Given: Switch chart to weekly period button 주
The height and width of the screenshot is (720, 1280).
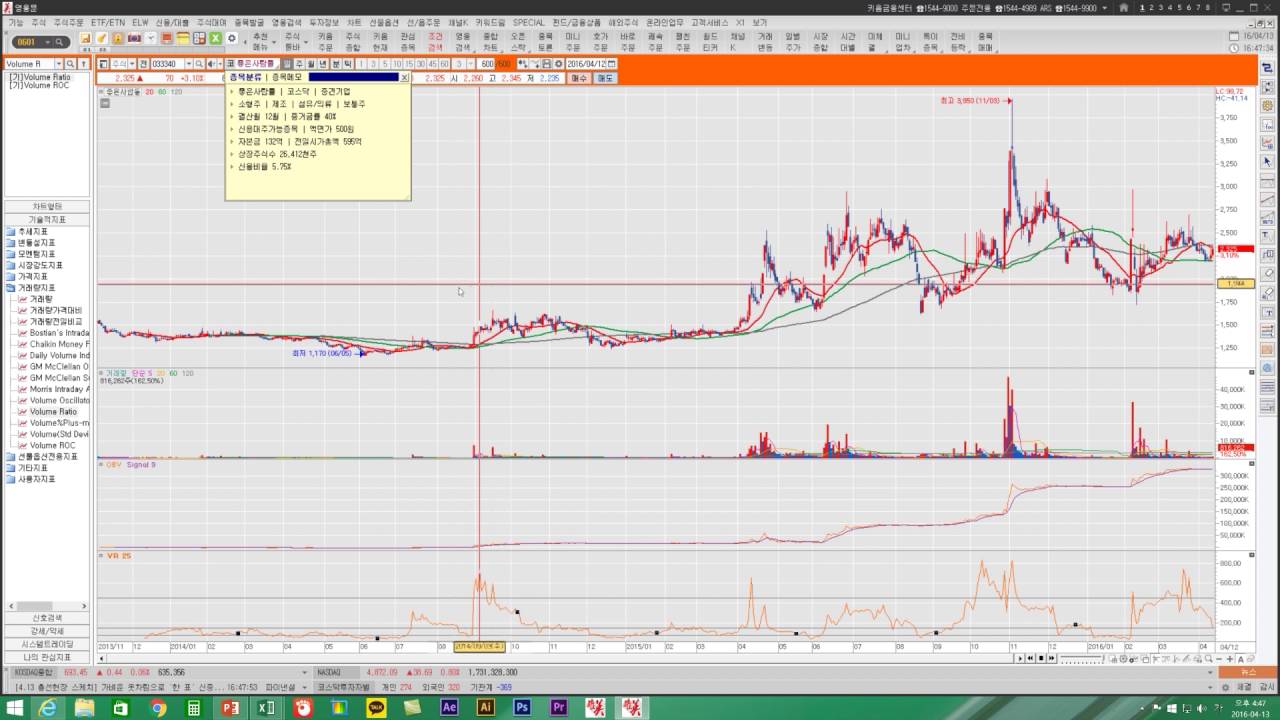Looking at the screenshot, I should pyautogui.click(x=299, y=64).
